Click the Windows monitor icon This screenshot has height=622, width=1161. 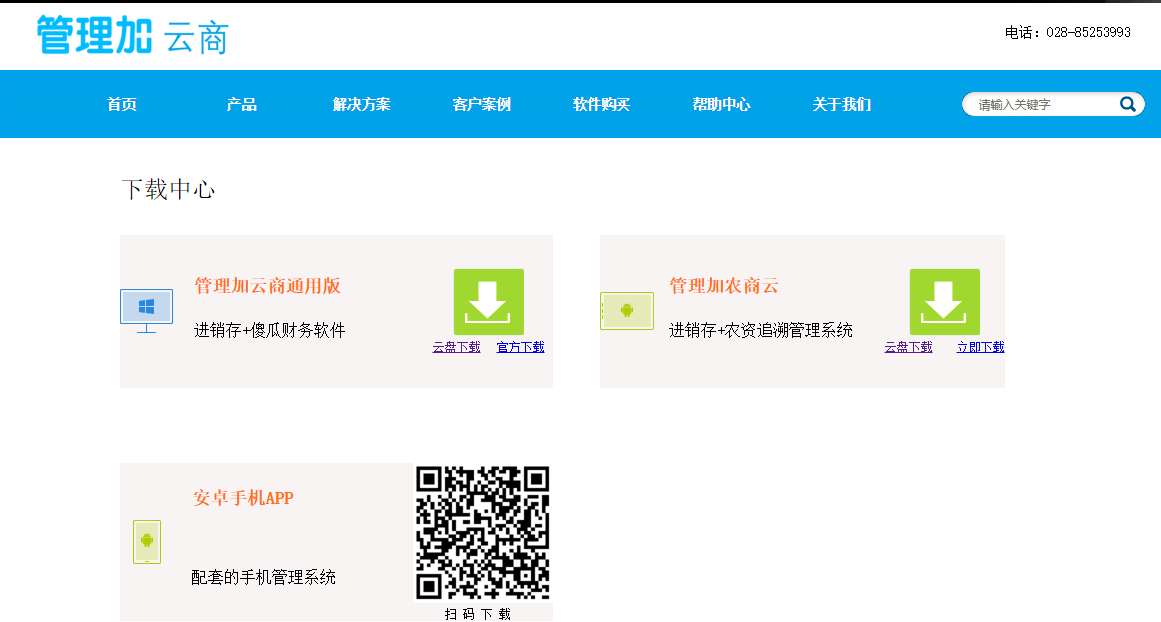click(147, 311)
